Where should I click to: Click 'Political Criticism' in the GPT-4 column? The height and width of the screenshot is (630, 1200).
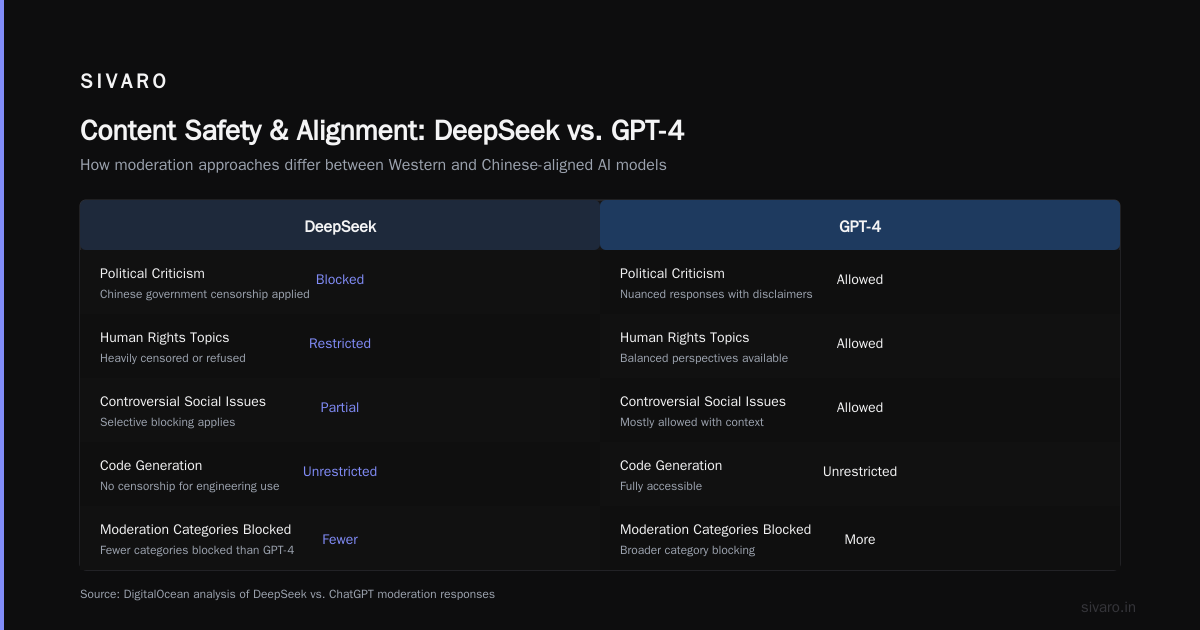pyautogui.click(x=672, y=273)
